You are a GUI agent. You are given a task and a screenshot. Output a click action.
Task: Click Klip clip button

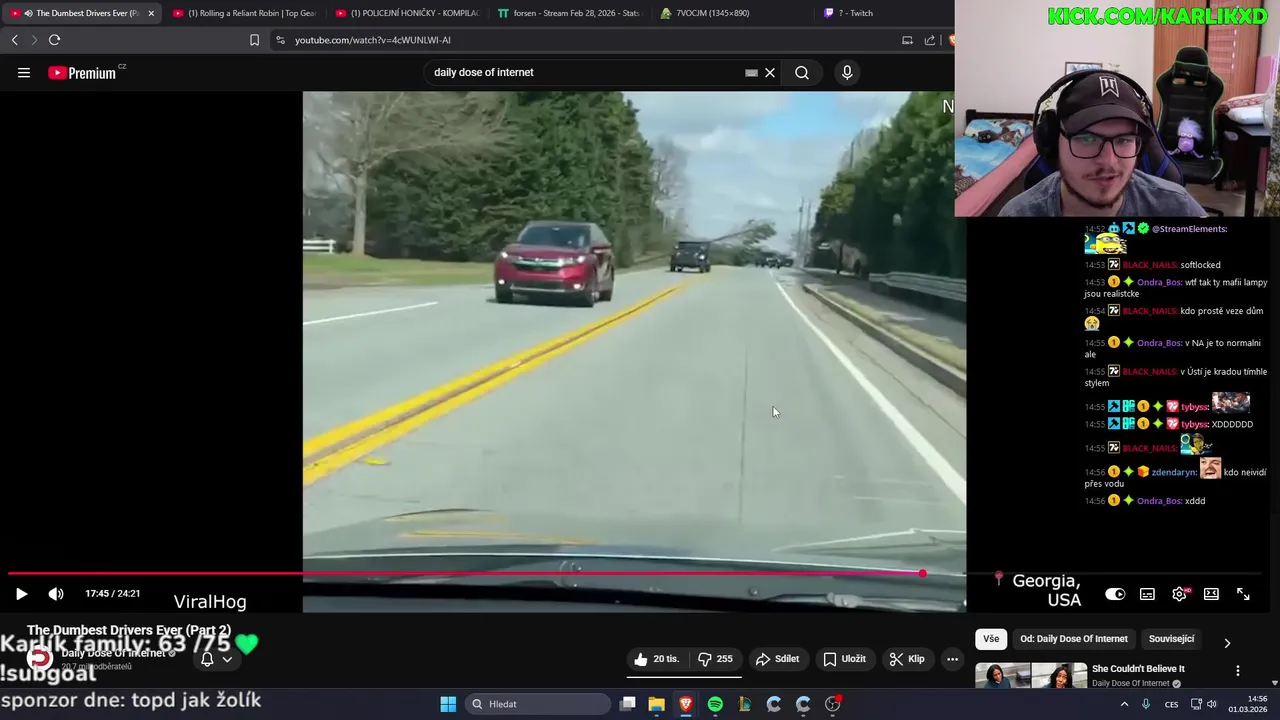pyautogui.click(x=907, y=659)
